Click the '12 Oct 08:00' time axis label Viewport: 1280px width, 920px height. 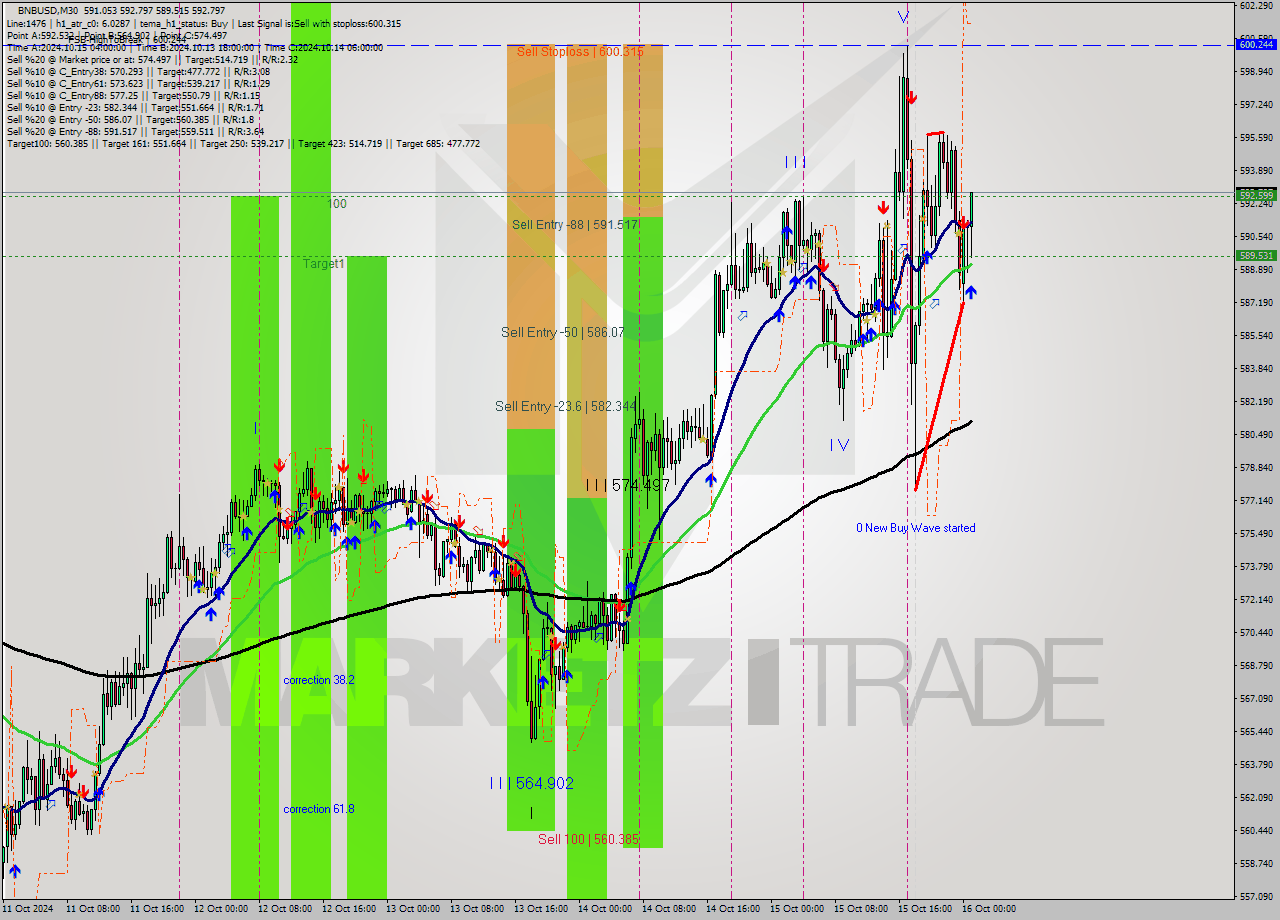pos(284,909)
